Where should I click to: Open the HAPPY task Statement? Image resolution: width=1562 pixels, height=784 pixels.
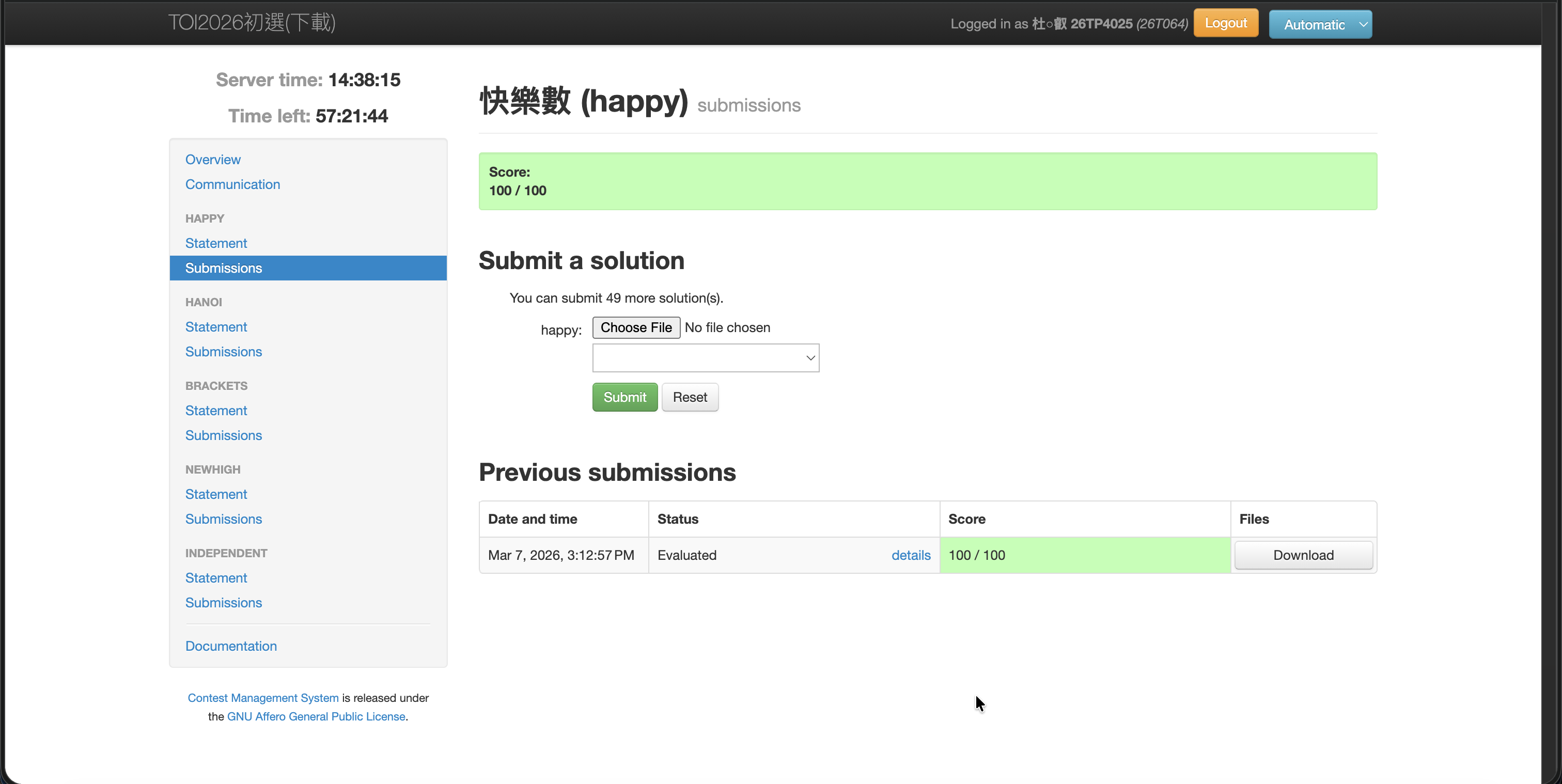[216, 243]
